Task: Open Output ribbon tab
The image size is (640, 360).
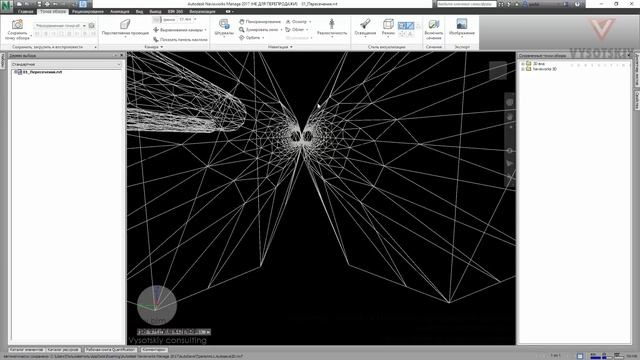Action: 155,11
